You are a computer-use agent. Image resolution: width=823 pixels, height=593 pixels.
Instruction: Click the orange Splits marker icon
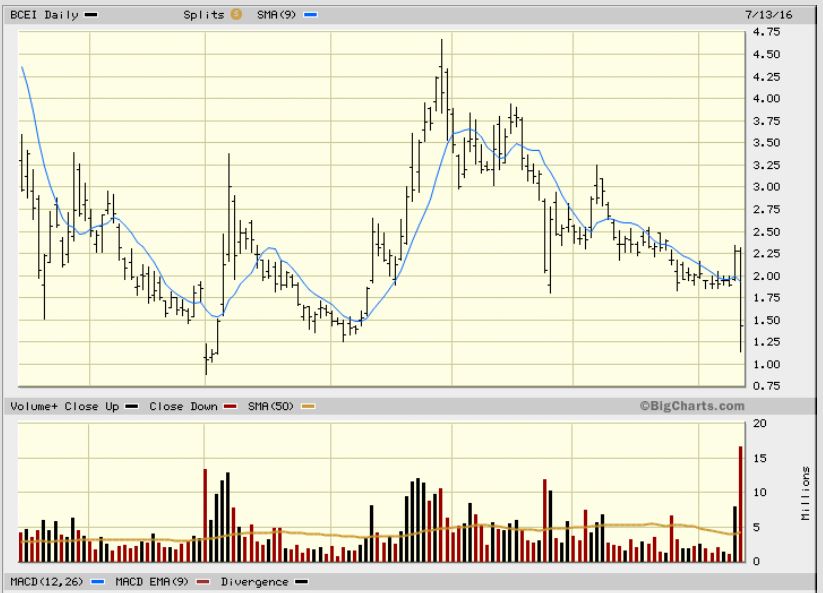pos(237,14)
